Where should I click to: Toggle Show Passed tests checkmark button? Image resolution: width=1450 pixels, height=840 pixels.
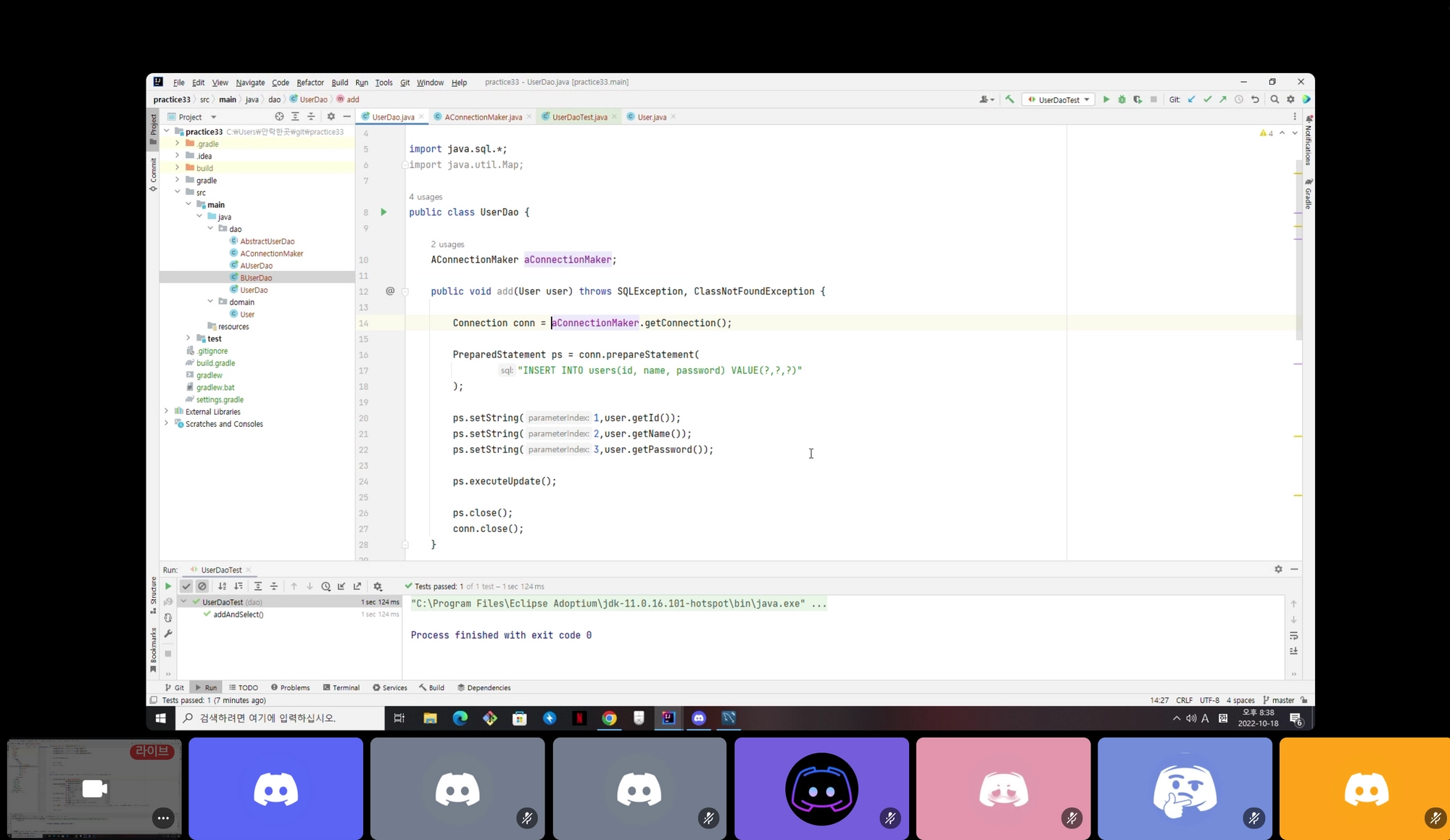pos(186,586)
